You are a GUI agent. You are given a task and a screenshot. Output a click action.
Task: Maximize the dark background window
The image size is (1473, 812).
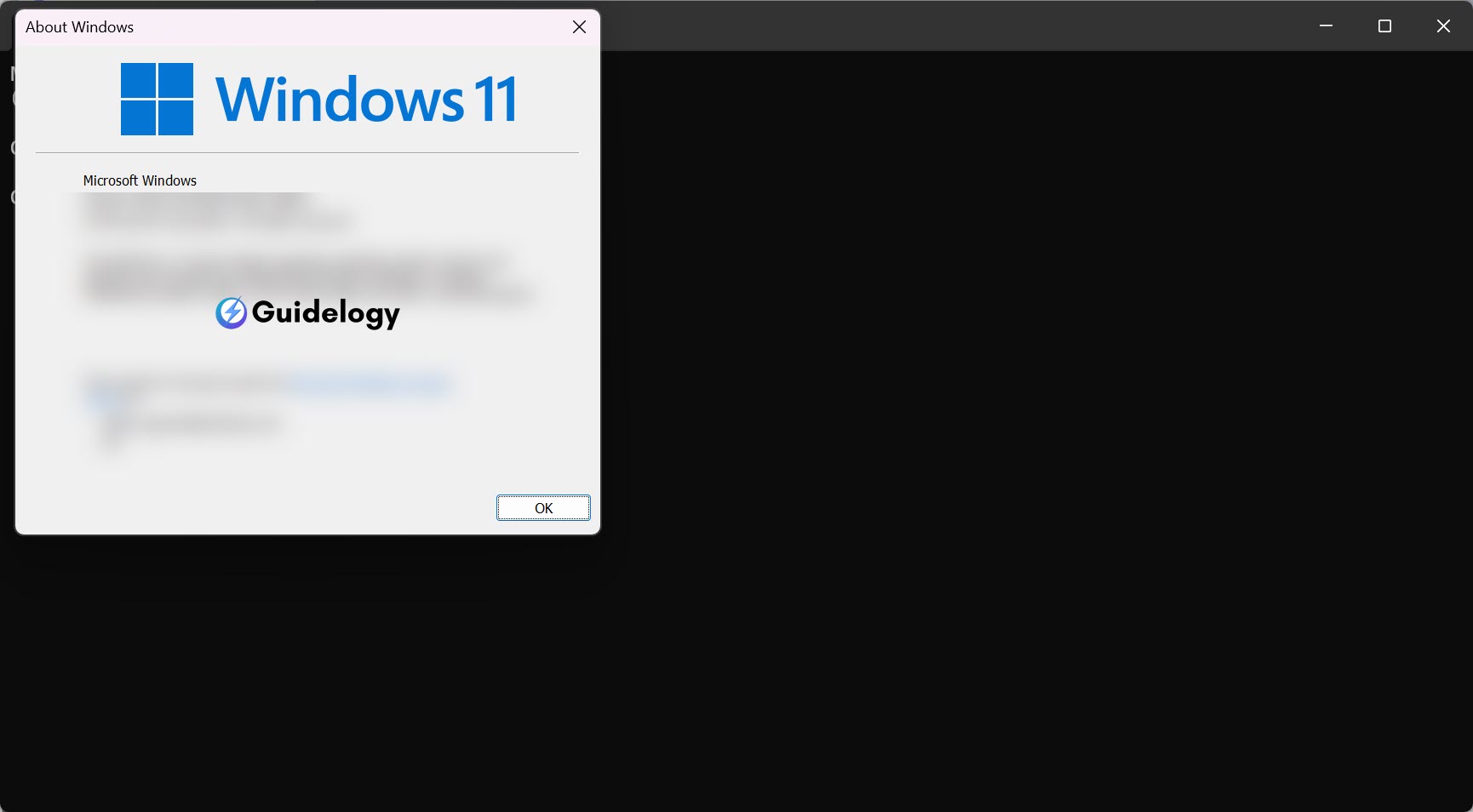coord(1384,26)
